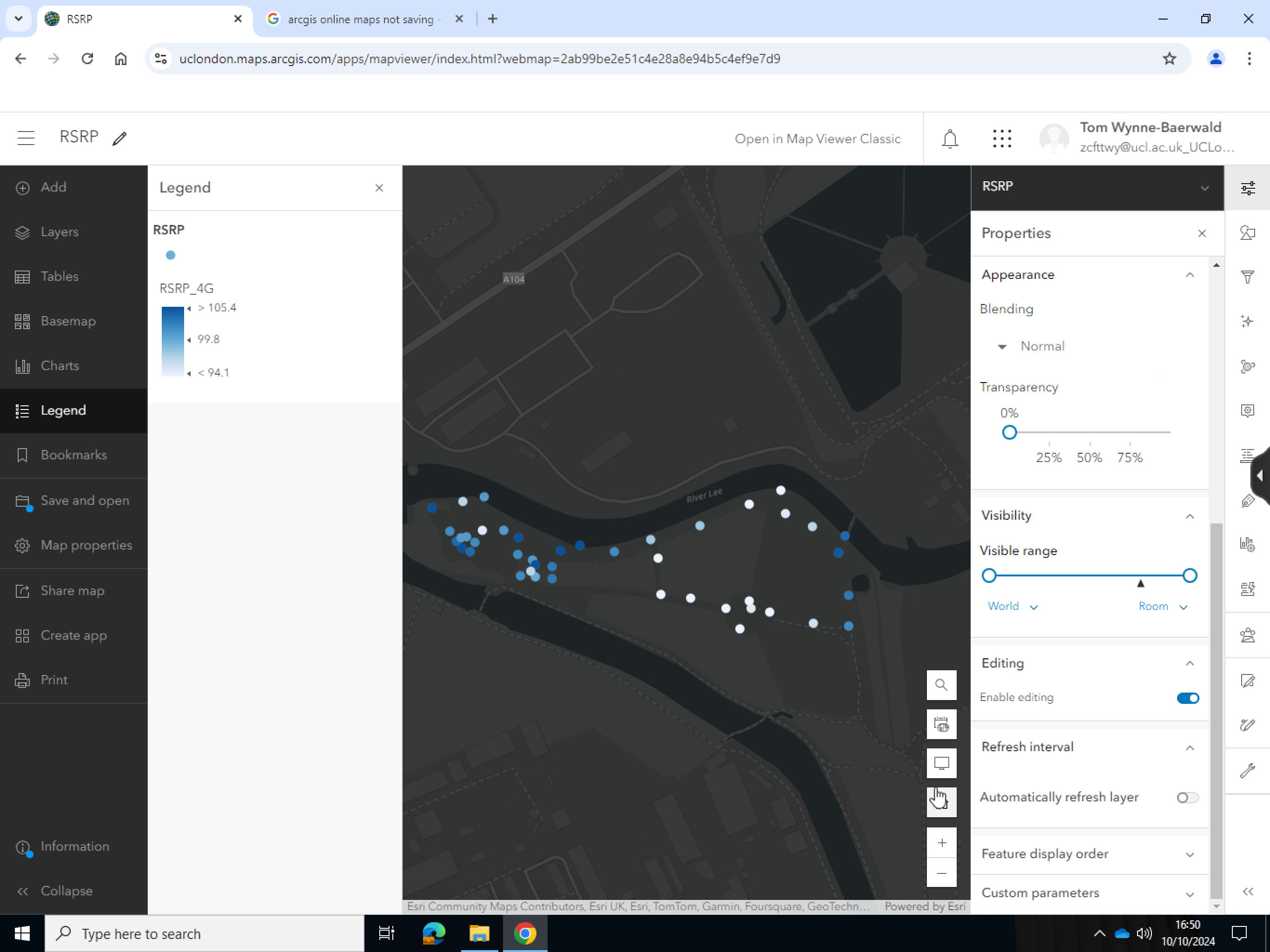Open the World visible range dropdown
This screenshot has height=952, width=1270.
pyautogui.click(x=1012, y=606)
